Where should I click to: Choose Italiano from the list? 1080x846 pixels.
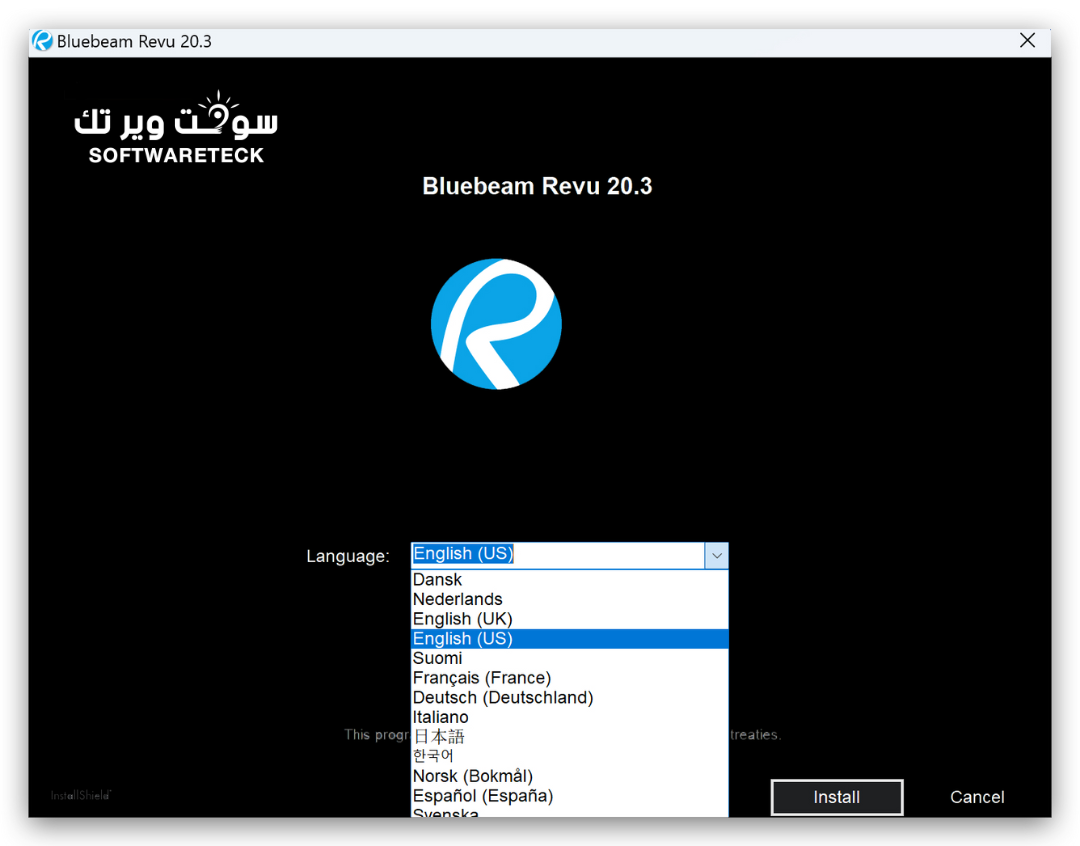441,717
